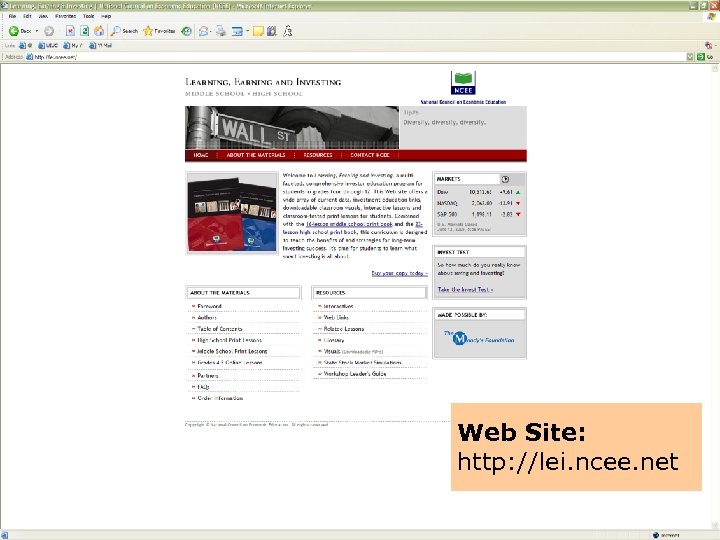The image size is (720, 540).
Task: Open the Workshop Leader's Guide link
Action: pyautogui.click(x=355, y=374)
